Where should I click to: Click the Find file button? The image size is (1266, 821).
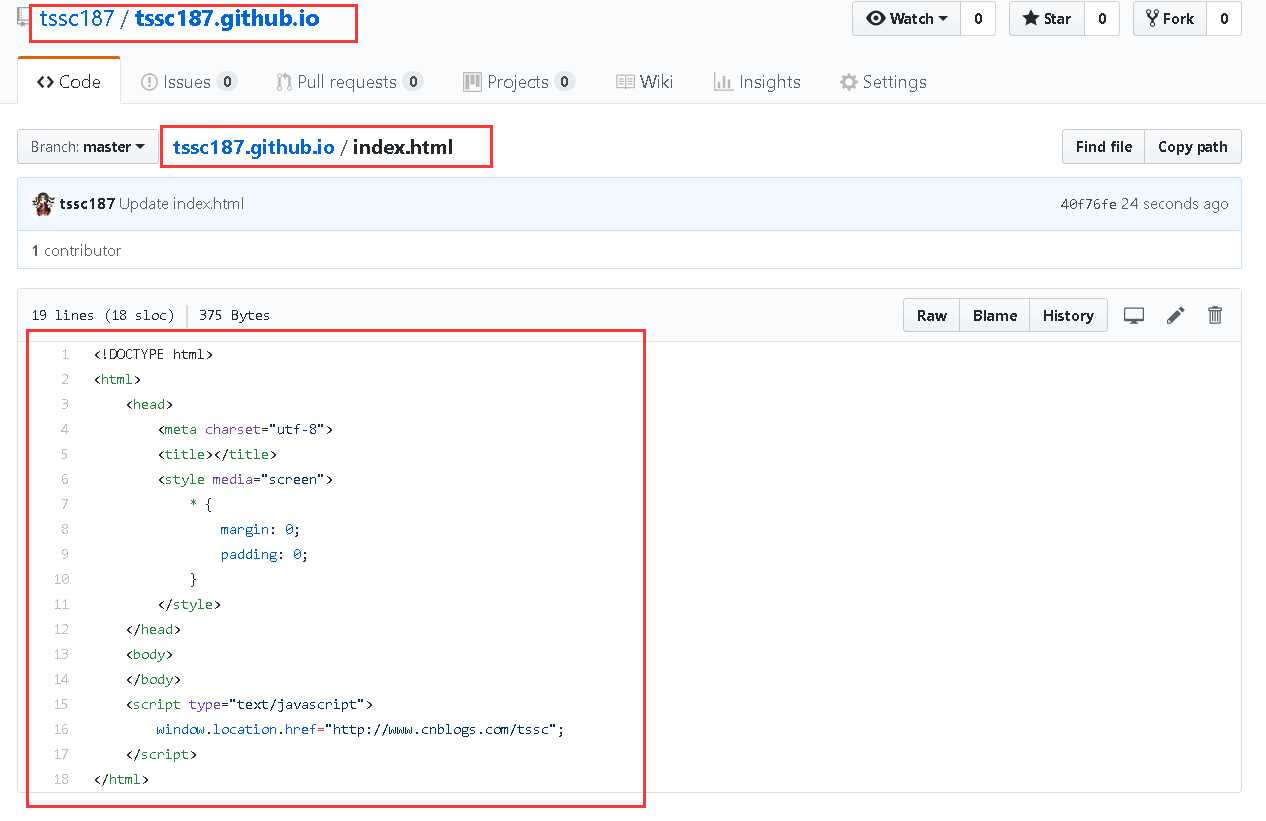click(x=1103, y=147)
